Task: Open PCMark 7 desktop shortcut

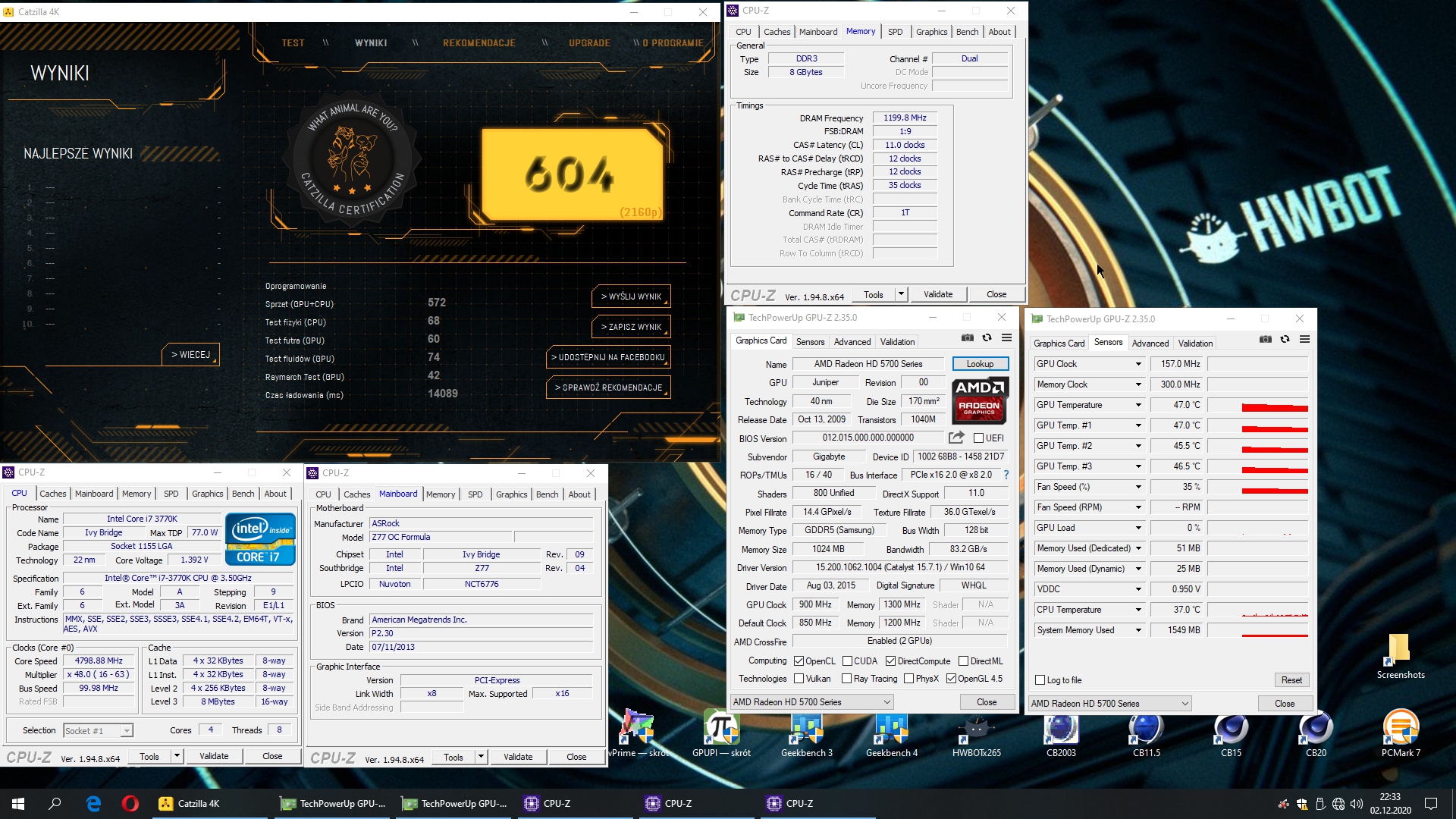Action: [x=1401, y=734]
